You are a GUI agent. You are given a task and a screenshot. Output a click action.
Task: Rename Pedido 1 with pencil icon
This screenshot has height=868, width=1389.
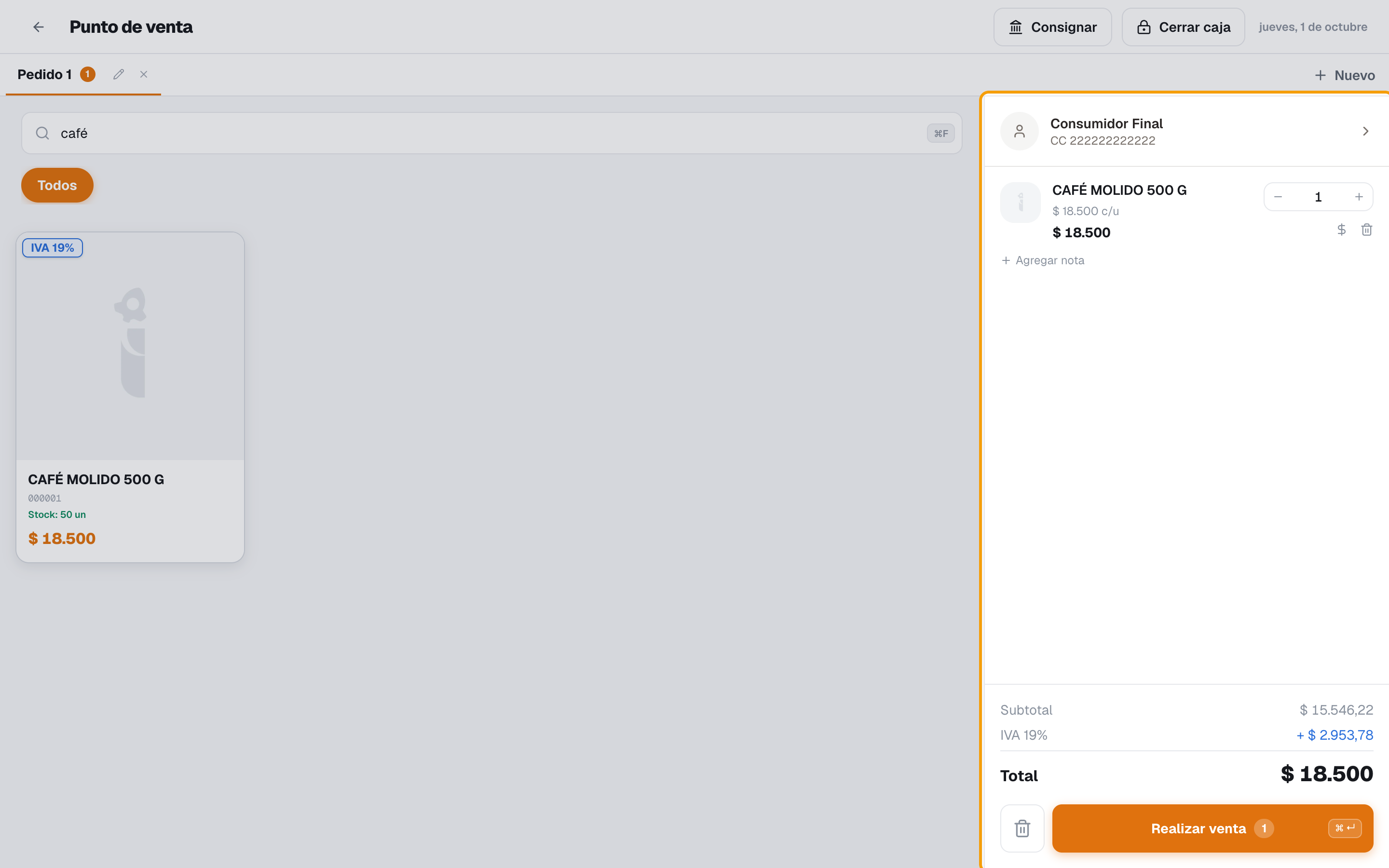click(119, 75)
